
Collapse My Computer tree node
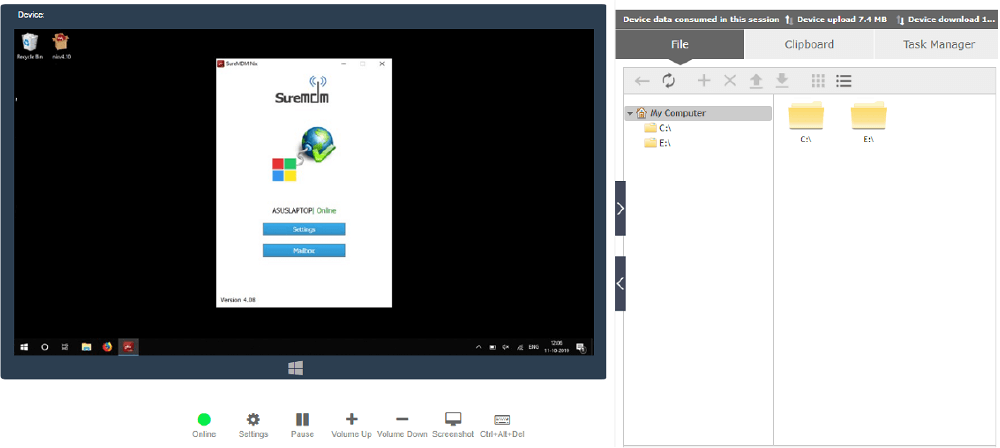point(629,114)
